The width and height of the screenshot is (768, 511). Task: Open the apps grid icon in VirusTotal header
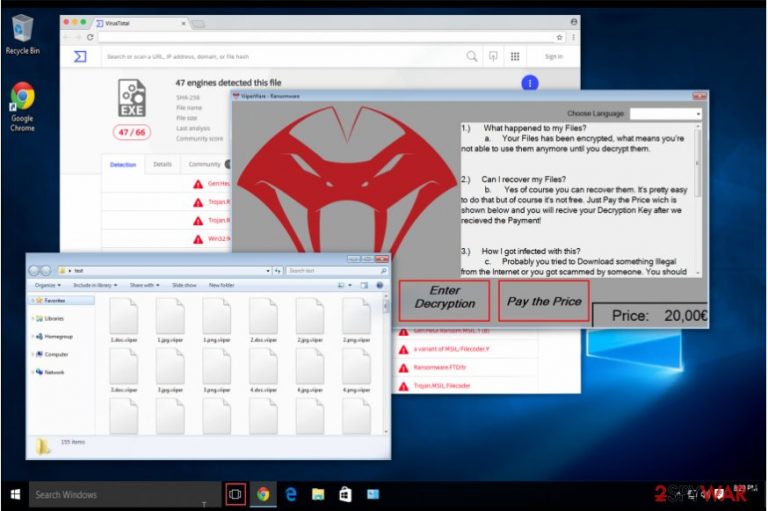[515, 56]
